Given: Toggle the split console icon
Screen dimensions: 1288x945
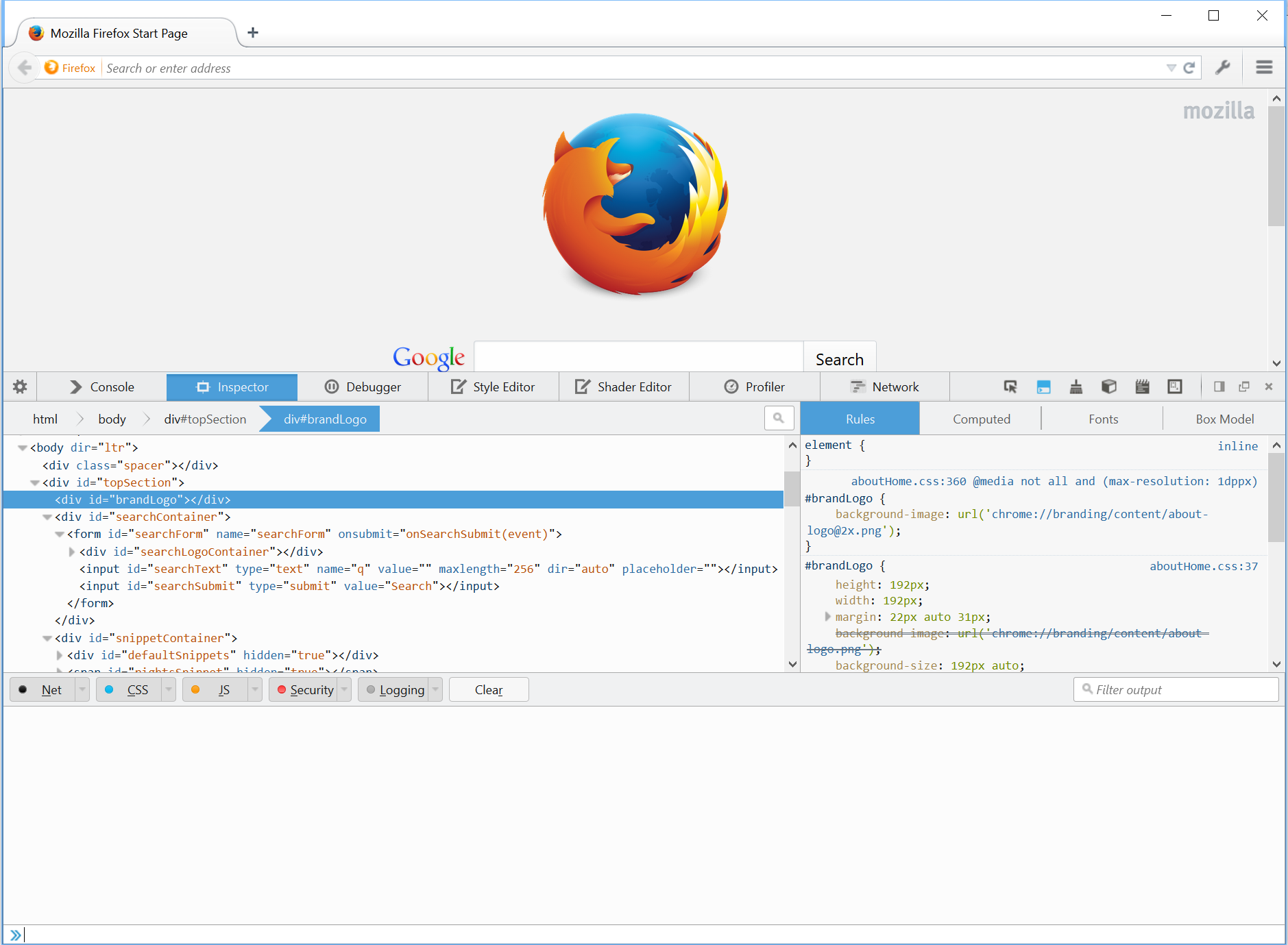Looking at the screenshot, I should [x=1043, y=386].
